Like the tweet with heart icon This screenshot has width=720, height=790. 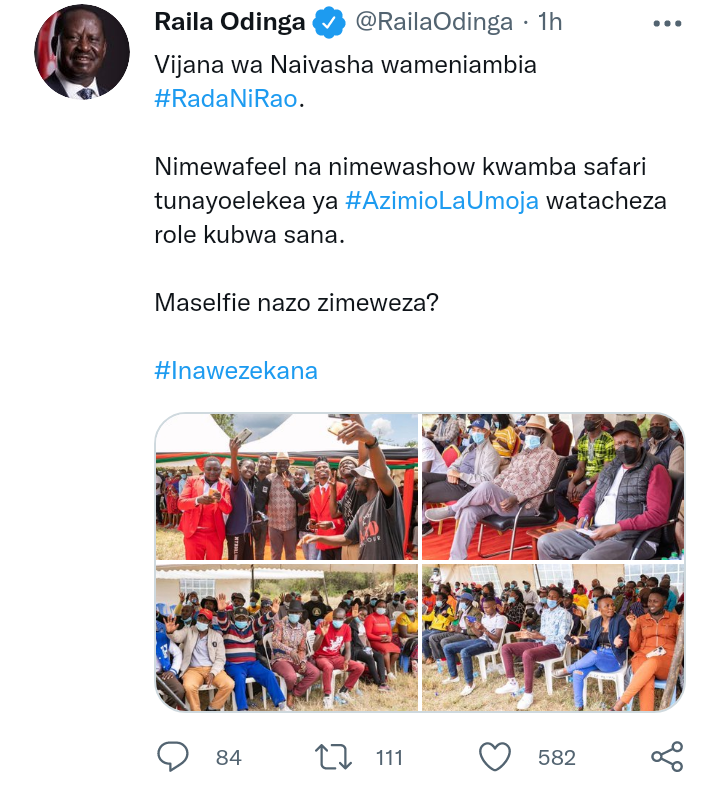coord(494,757)
